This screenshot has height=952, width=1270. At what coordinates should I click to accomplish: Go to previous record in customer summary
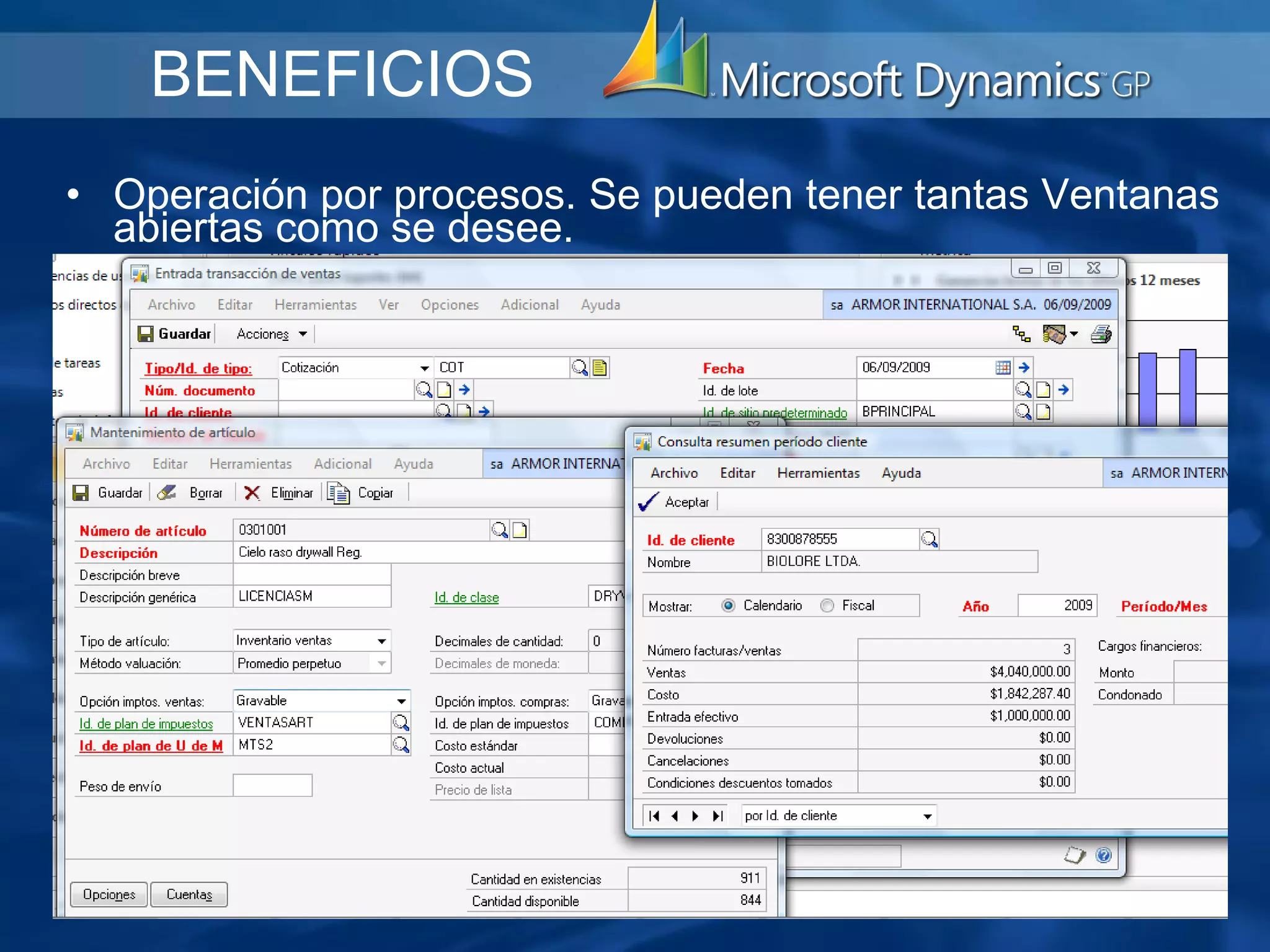pyautogui.click(x=675, y=816)
